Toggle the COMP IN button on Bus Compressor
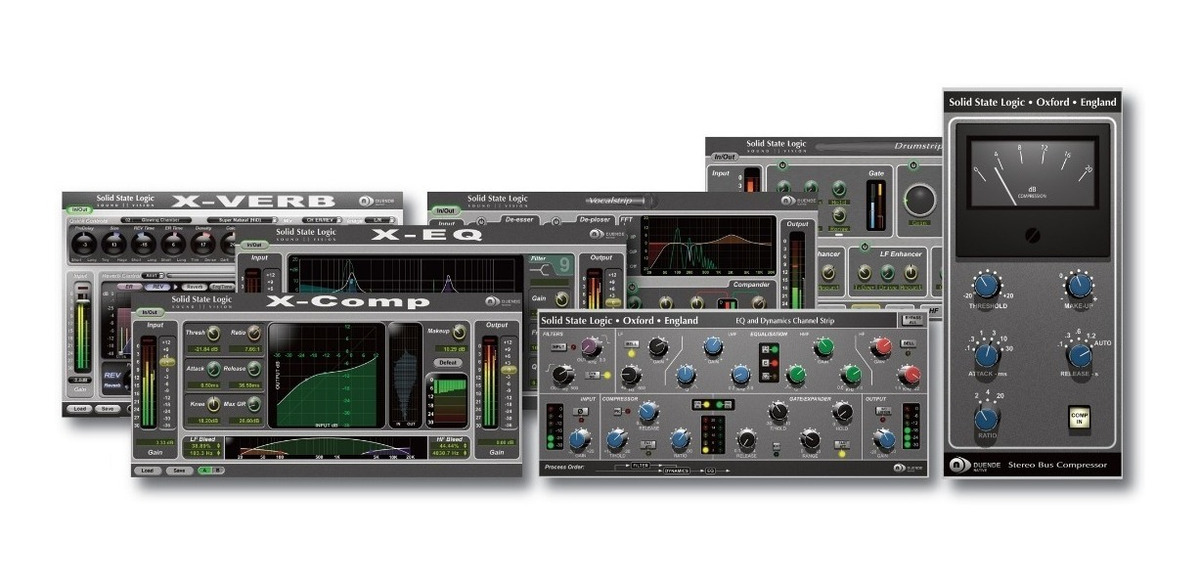 [x=1079, y=418]
